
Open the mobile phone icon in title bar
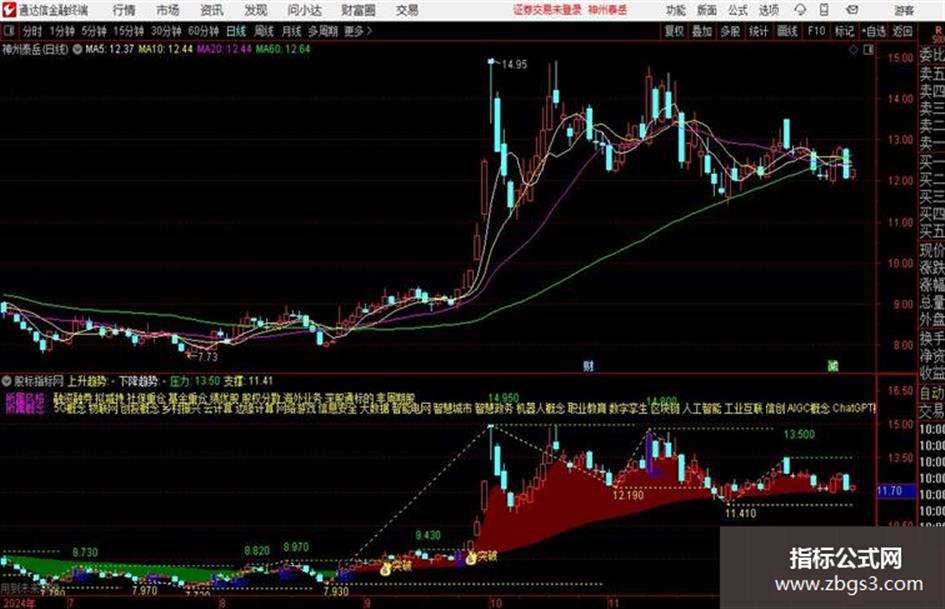(824, 10)
